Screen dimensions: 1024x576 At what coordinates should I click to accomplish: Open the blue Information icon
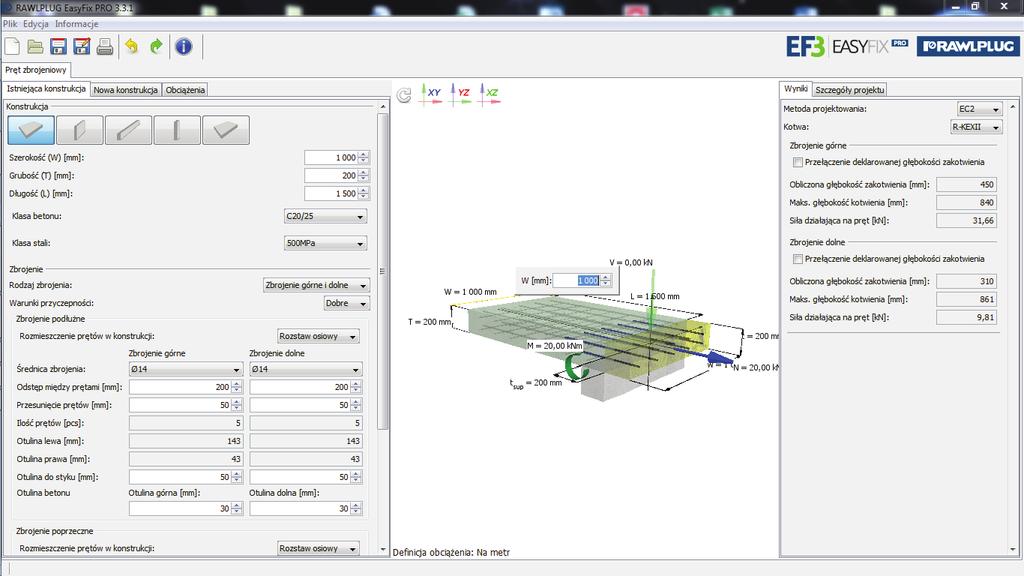184,46
